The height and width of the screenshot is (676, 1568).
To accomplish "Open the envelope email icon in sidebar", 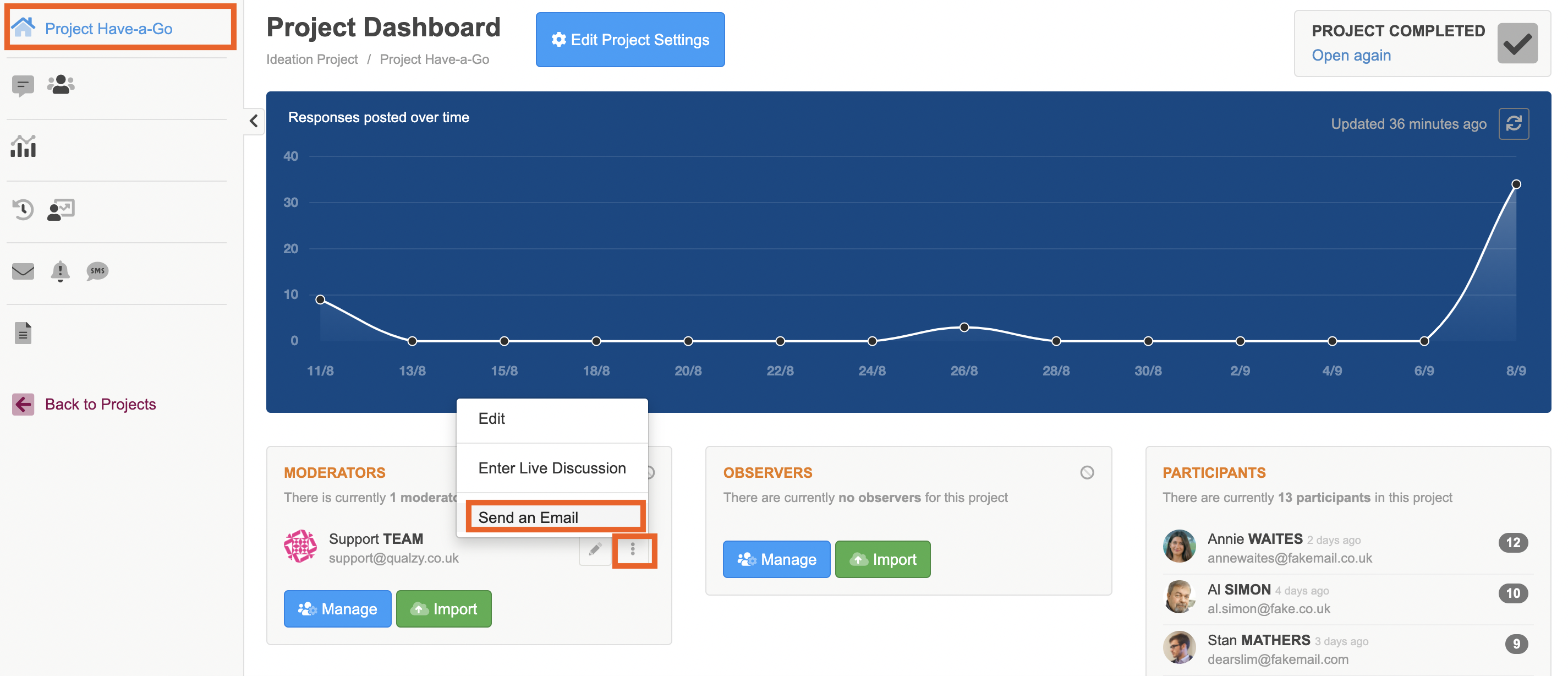I will click(x=23, y=271).
